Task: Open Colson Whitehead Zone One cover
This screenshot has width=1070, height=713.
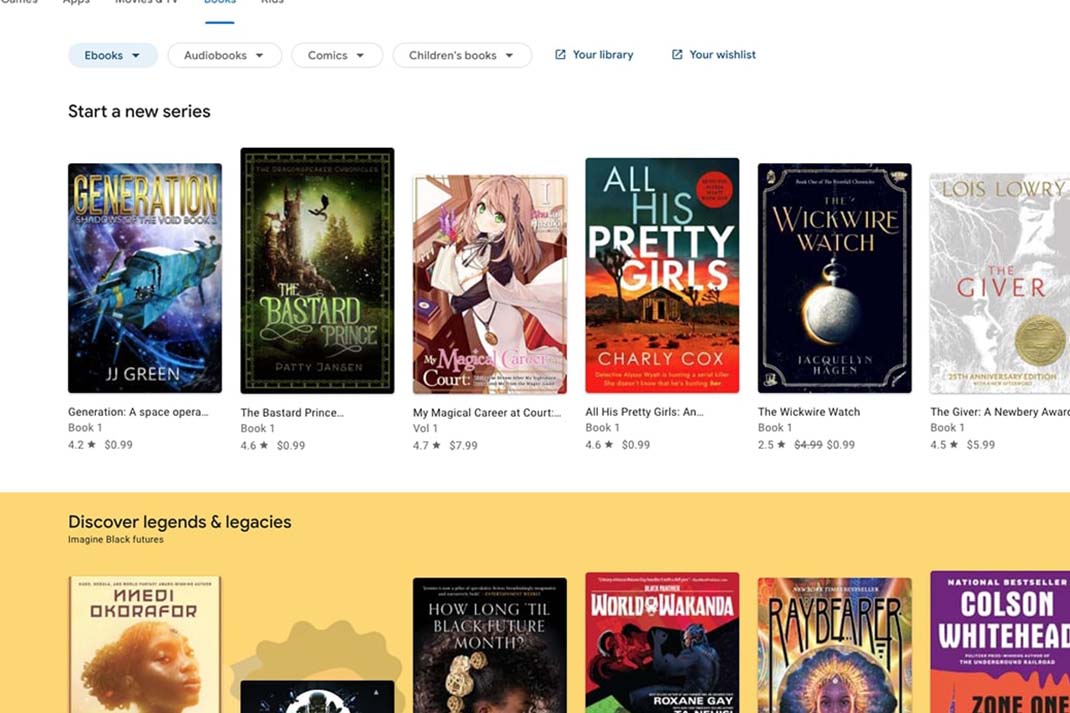Action: (1000, 642)
